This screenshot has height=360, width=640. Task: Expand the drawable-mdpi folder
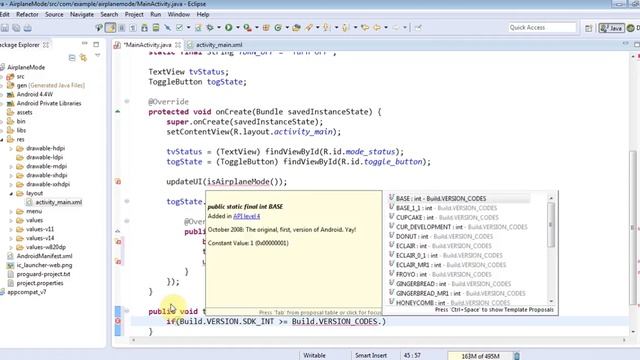click(x=11, y=167)
